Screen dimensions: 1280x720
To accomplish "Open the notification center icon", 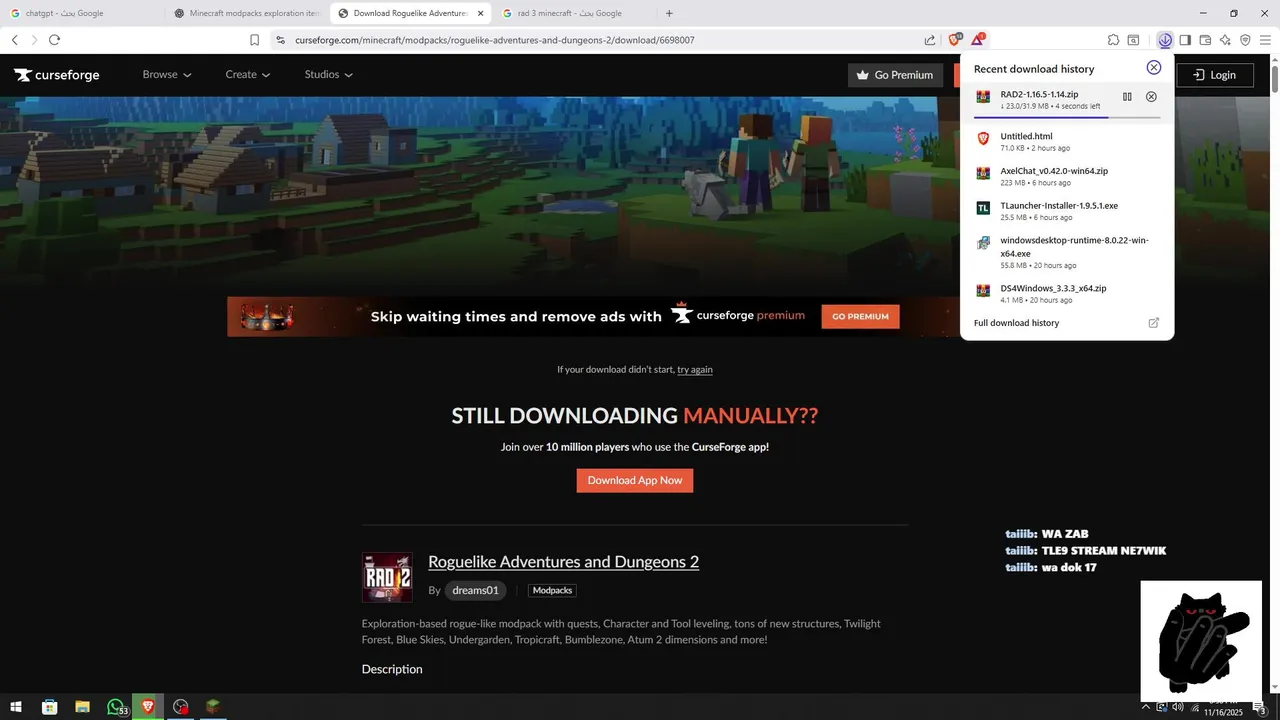I will point(1262,708).
